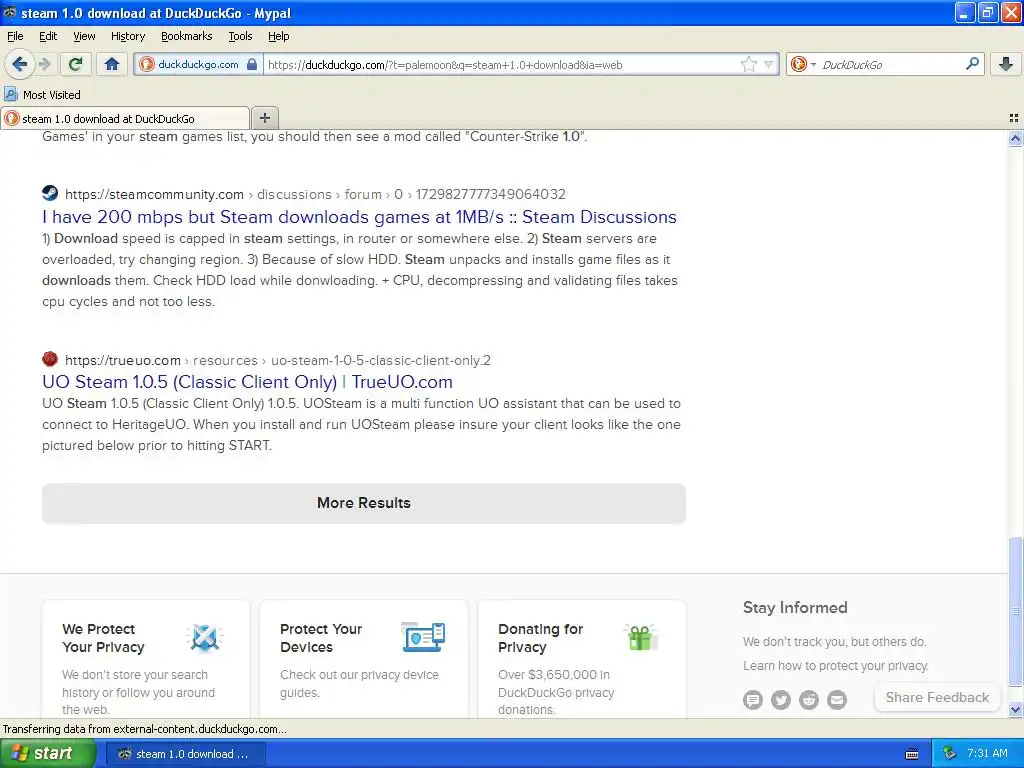Open the View menu

(84, 37)
